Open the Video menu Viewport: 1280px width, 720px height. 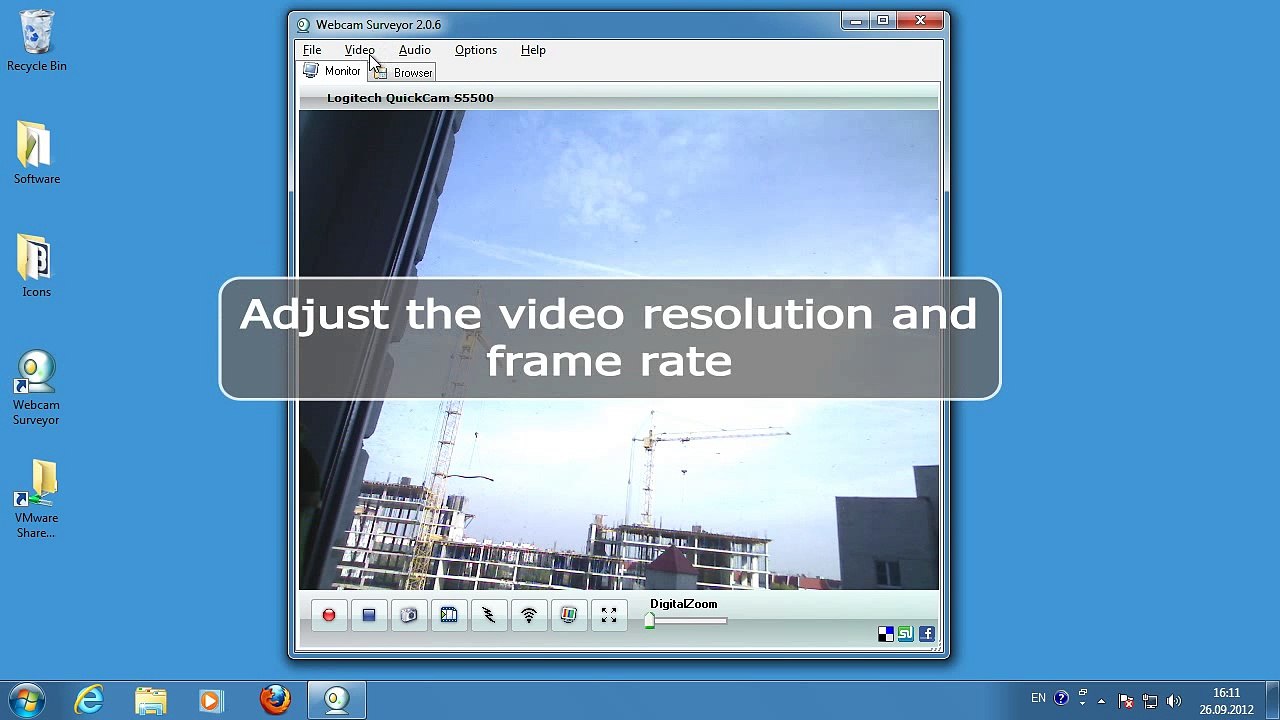[x=359, y=50]
